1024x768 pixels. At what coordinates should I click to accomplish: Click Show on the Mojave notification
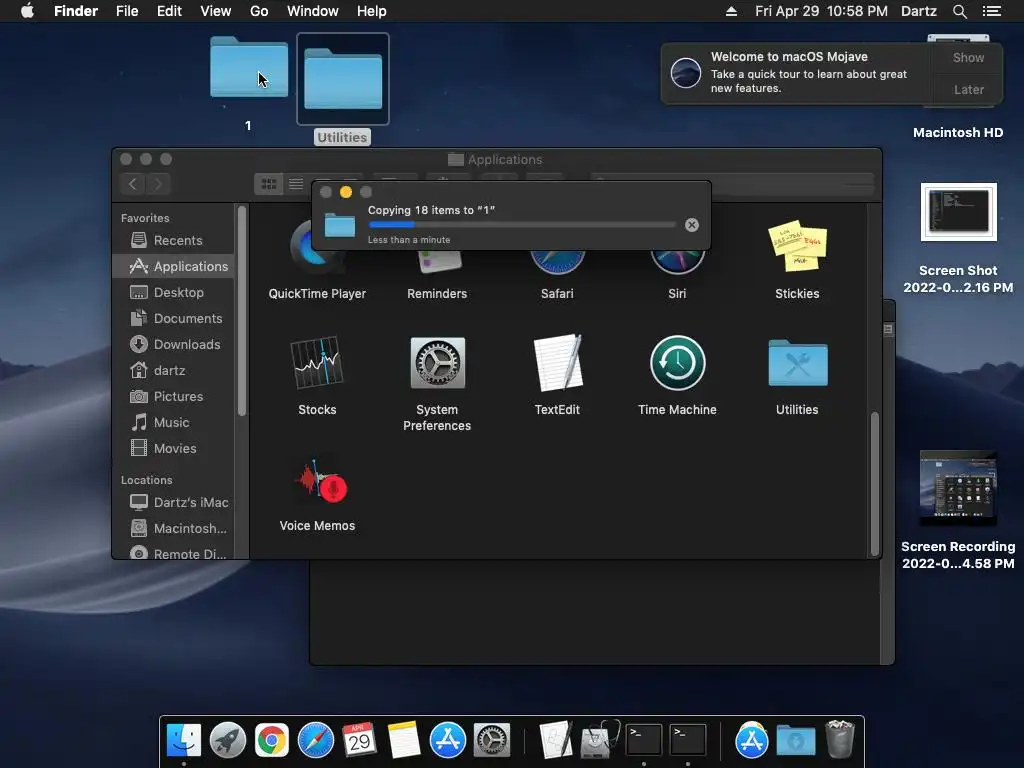point(968,57)
